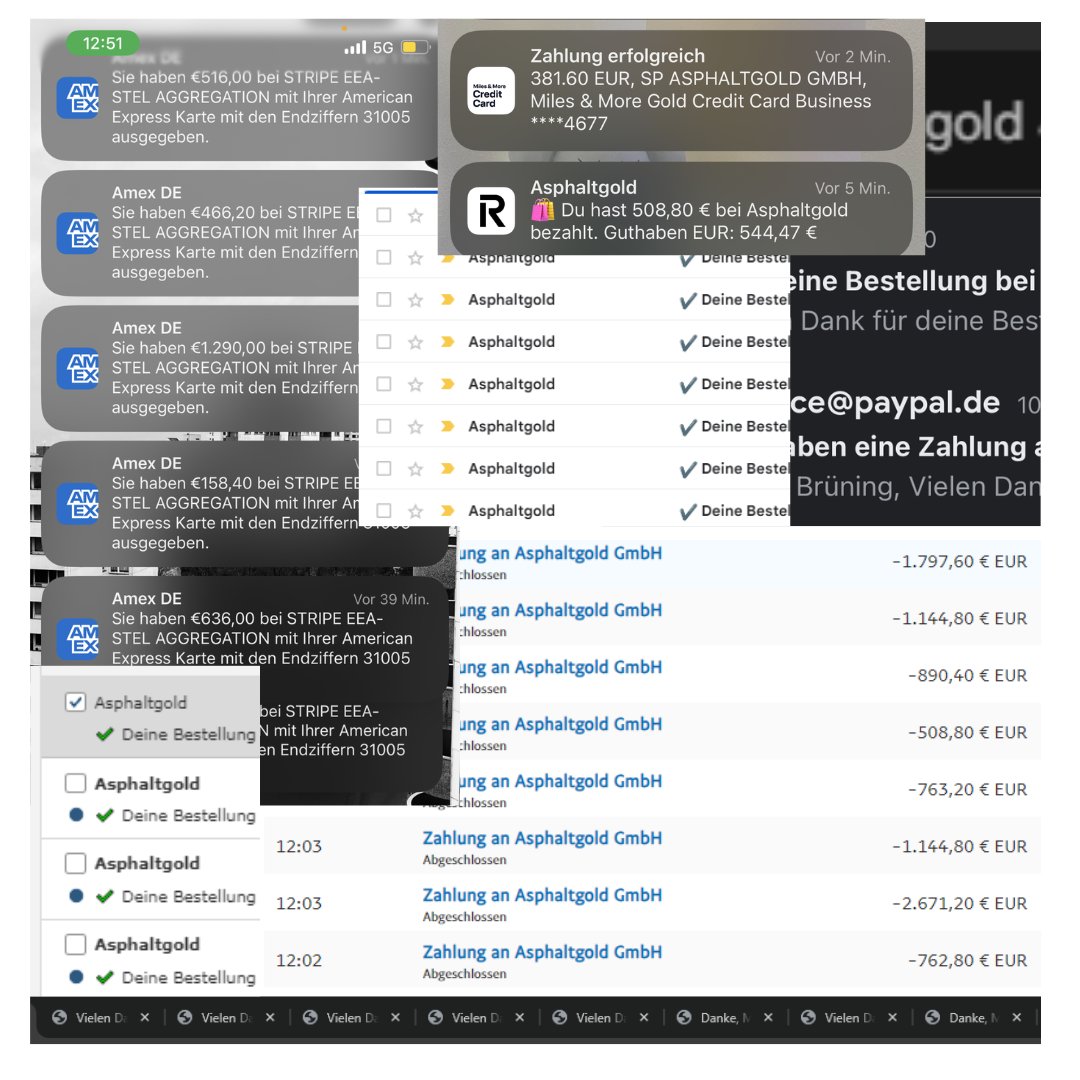Click green checkmark in the selected Asphaltgold mail
Screen dimensions: 1080x1080
105,734
